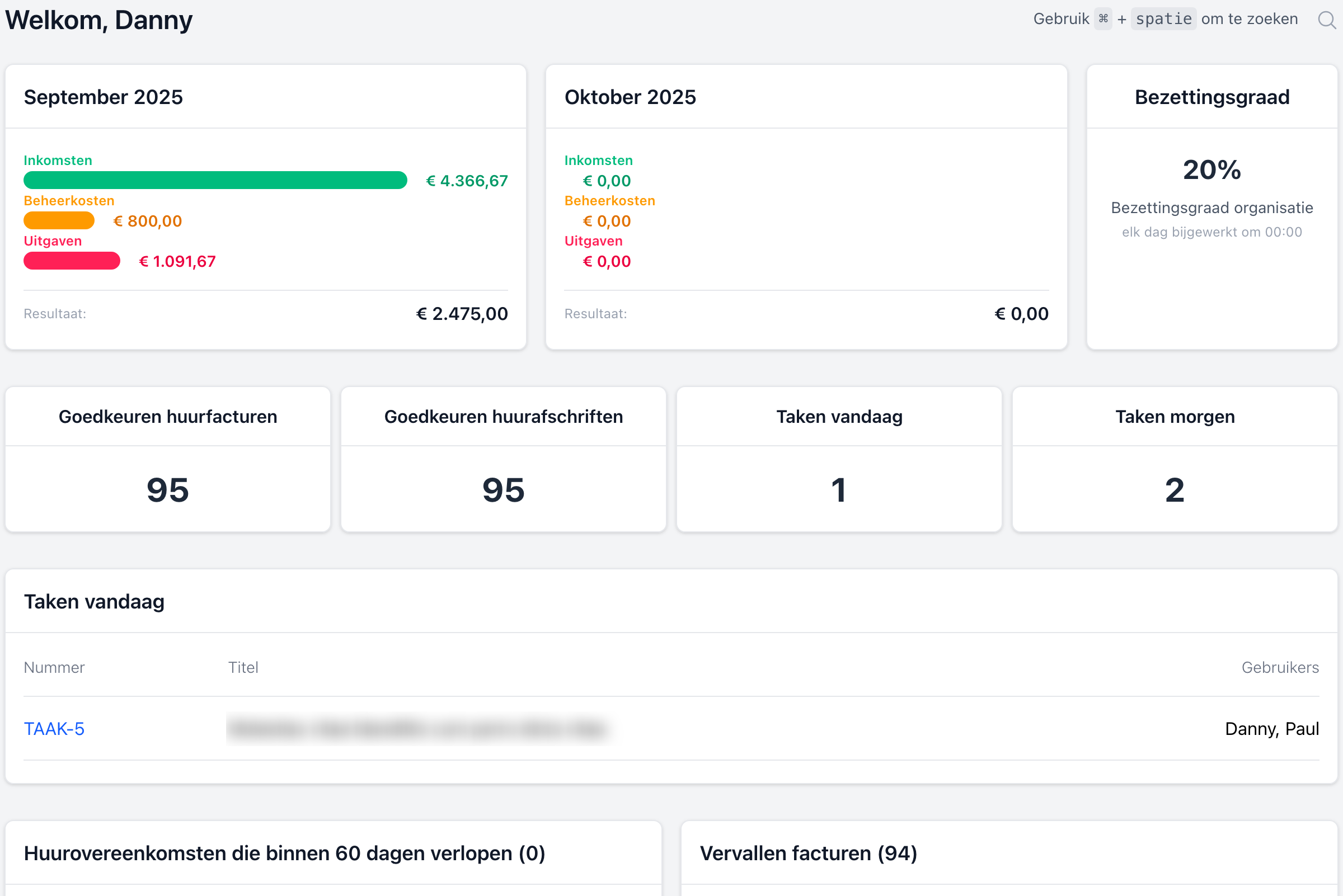Click the red Uitgaven progress bar
Image resolution: width=1343 pixels, height=896 pixels.
[72, 261]
